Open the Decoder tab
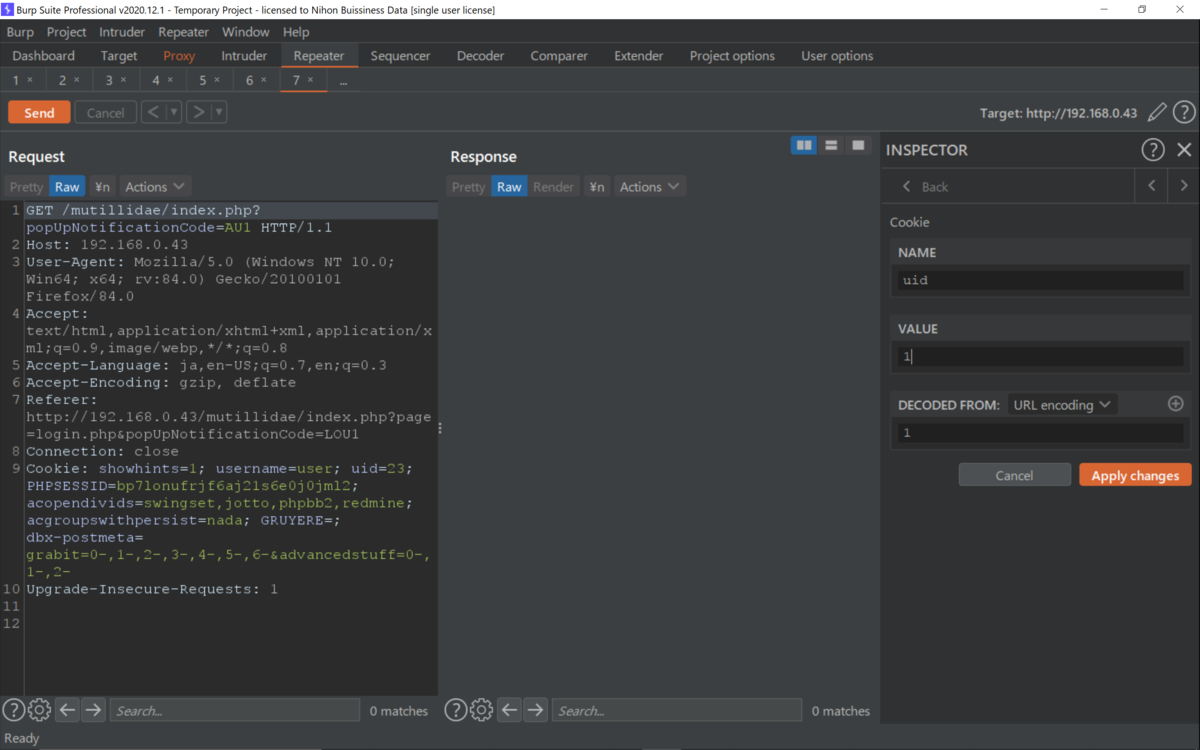 coord(480,56)
